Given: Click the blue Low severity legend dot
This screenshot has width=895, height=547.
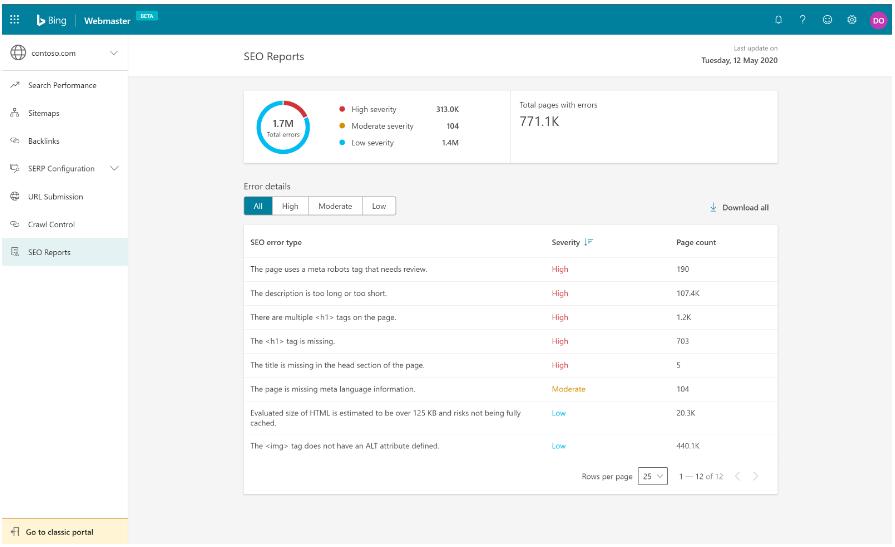Looking at the screenshot, I should pos(342,142).
